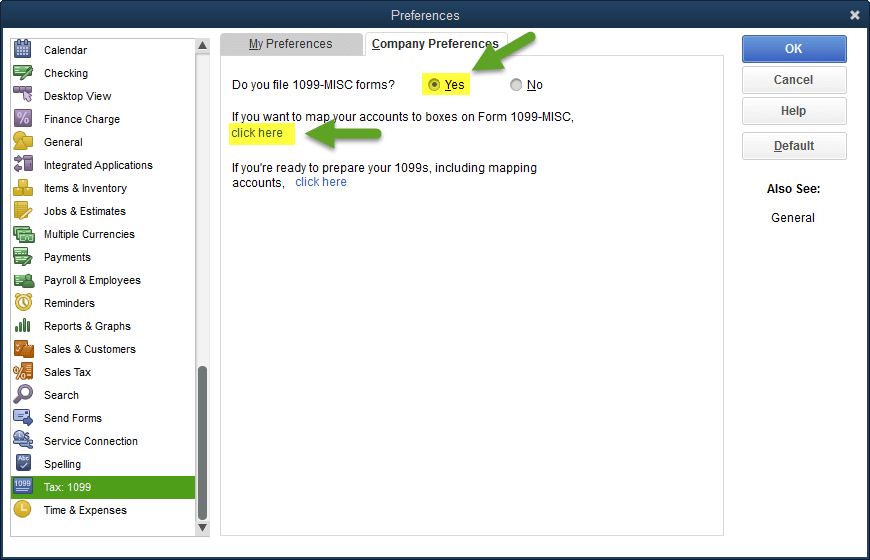Select Yes for filing 1099-MISC forms
This screenshot has width=870, height=560.
pyautogui.click(x=434, y=85)
